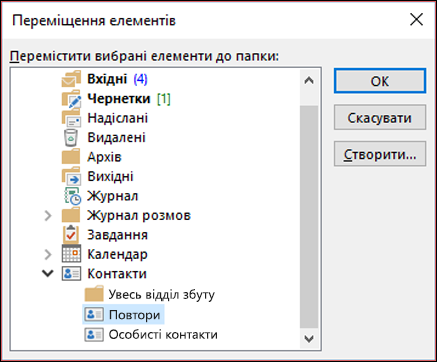Screen dimensions: 437x362
Task: Click the scrollbar down arrow
Action: coord(309,339)
